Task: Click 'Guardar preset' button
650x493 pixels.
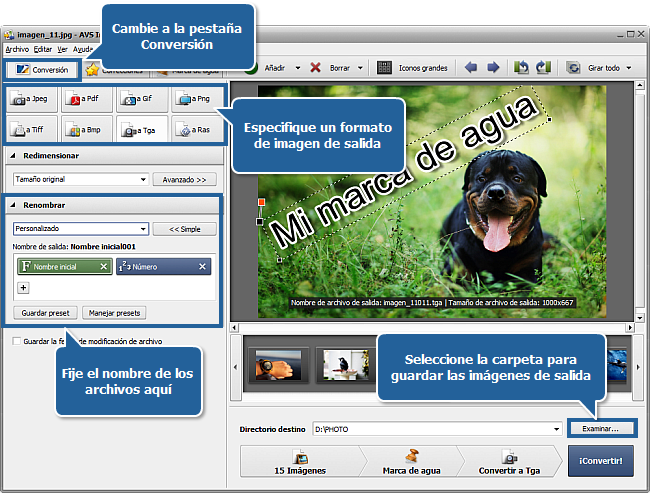Action: pyautogui.click(x=46, y=313)
